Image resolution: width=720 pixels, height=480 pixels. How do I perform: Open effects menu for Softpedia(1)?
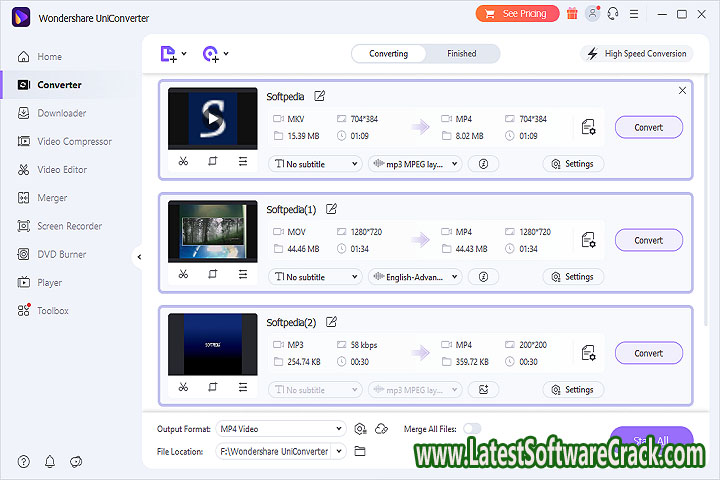click(x=243, y=274)
